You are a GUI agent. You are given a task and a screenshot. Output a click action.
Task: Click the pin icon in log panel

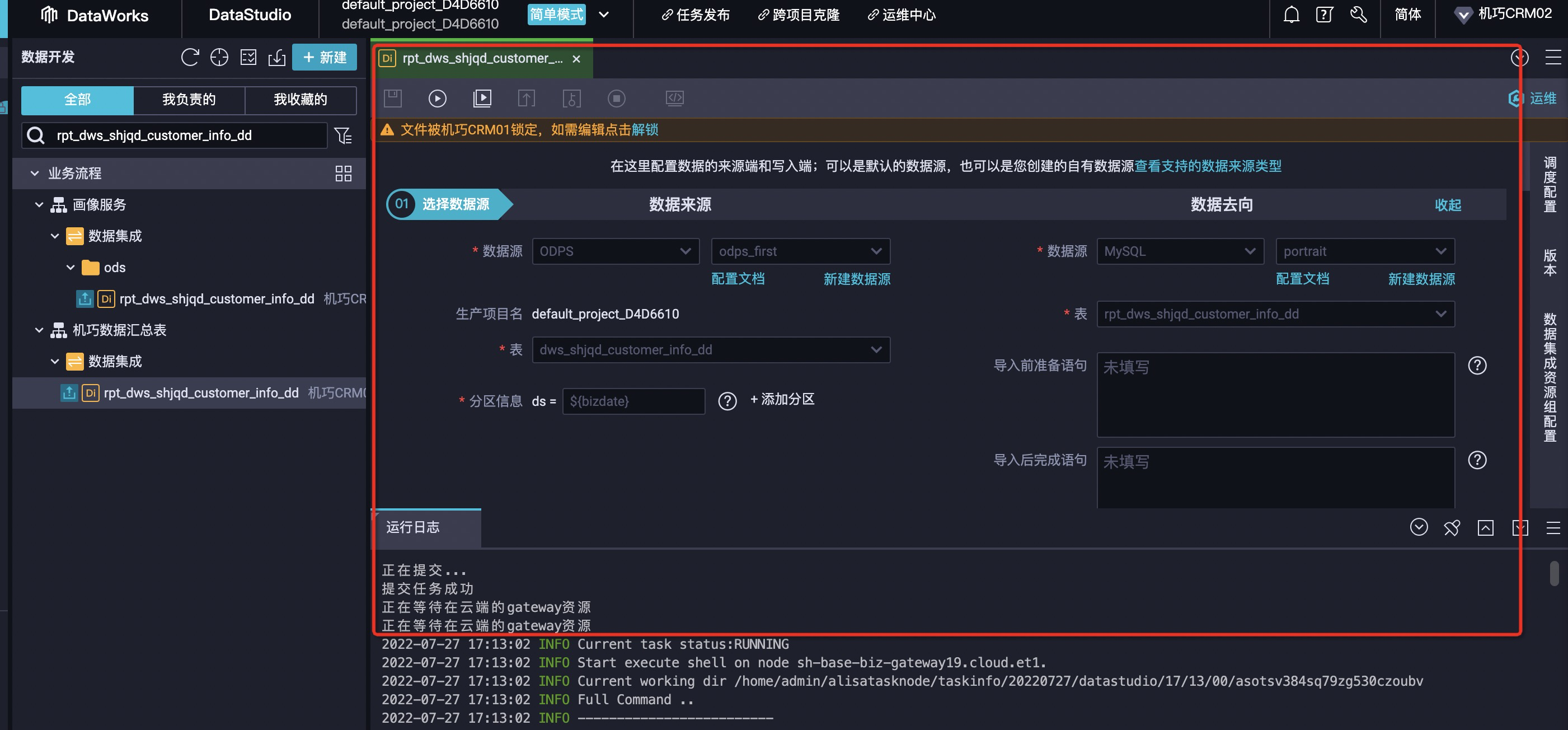click(1452, 527)
